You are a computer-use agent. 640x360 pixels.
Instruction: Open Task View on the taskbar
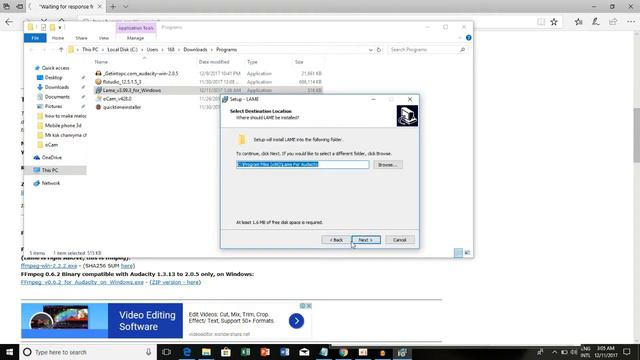click(166, 352)
